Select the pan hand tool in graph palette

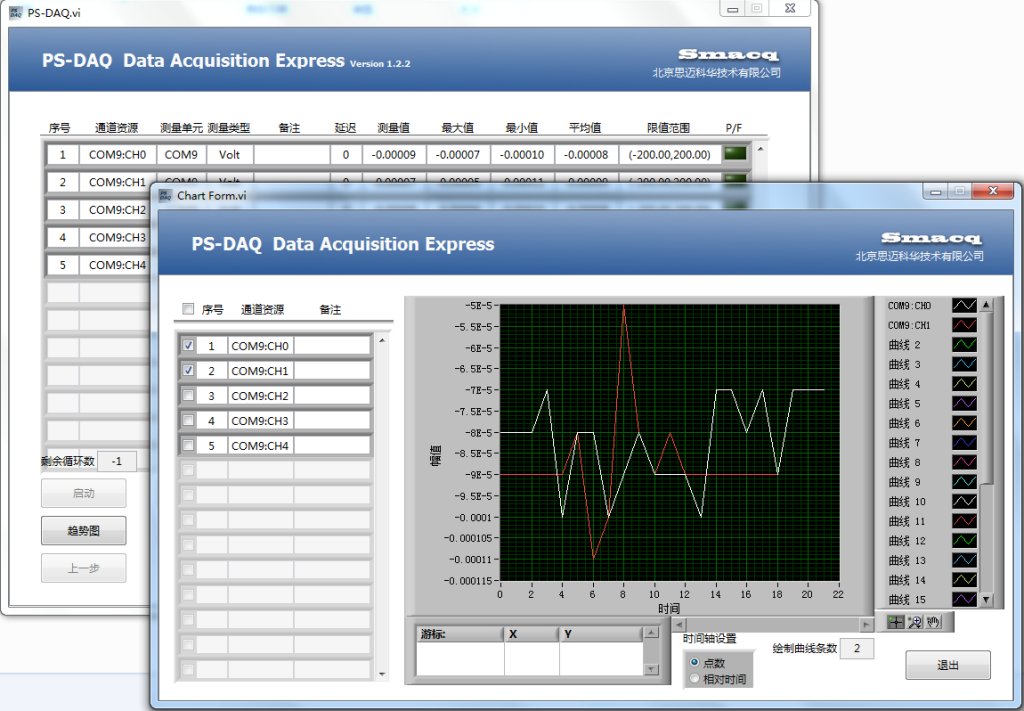(x=933, y=622)
